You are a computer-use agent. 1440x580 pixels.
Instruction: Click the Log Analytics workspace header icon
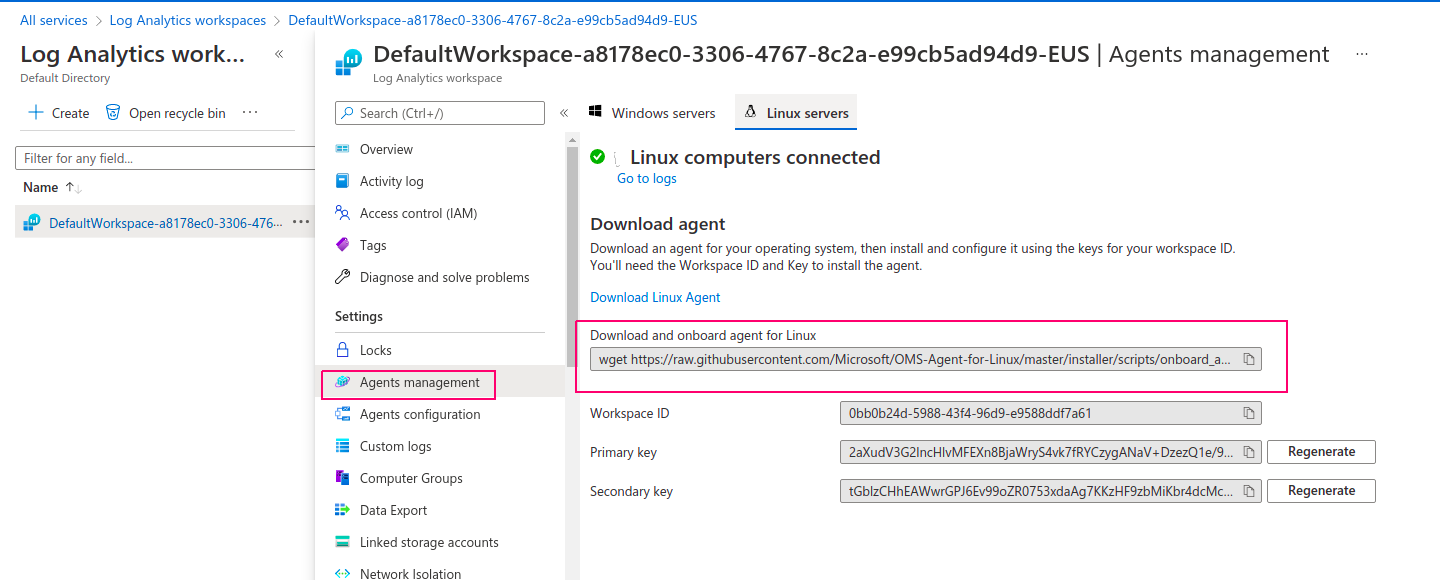[350, 63]
